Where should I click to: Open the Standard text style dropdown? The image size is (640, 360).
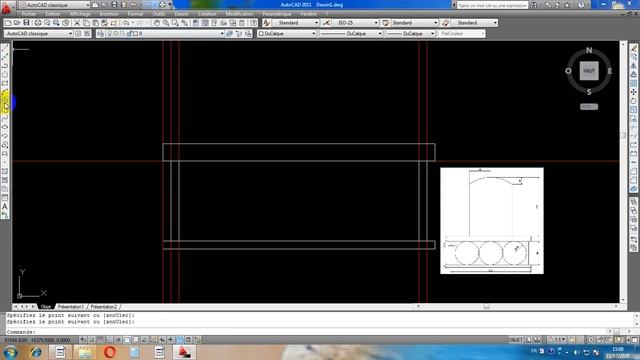click(x=295, y=23)
